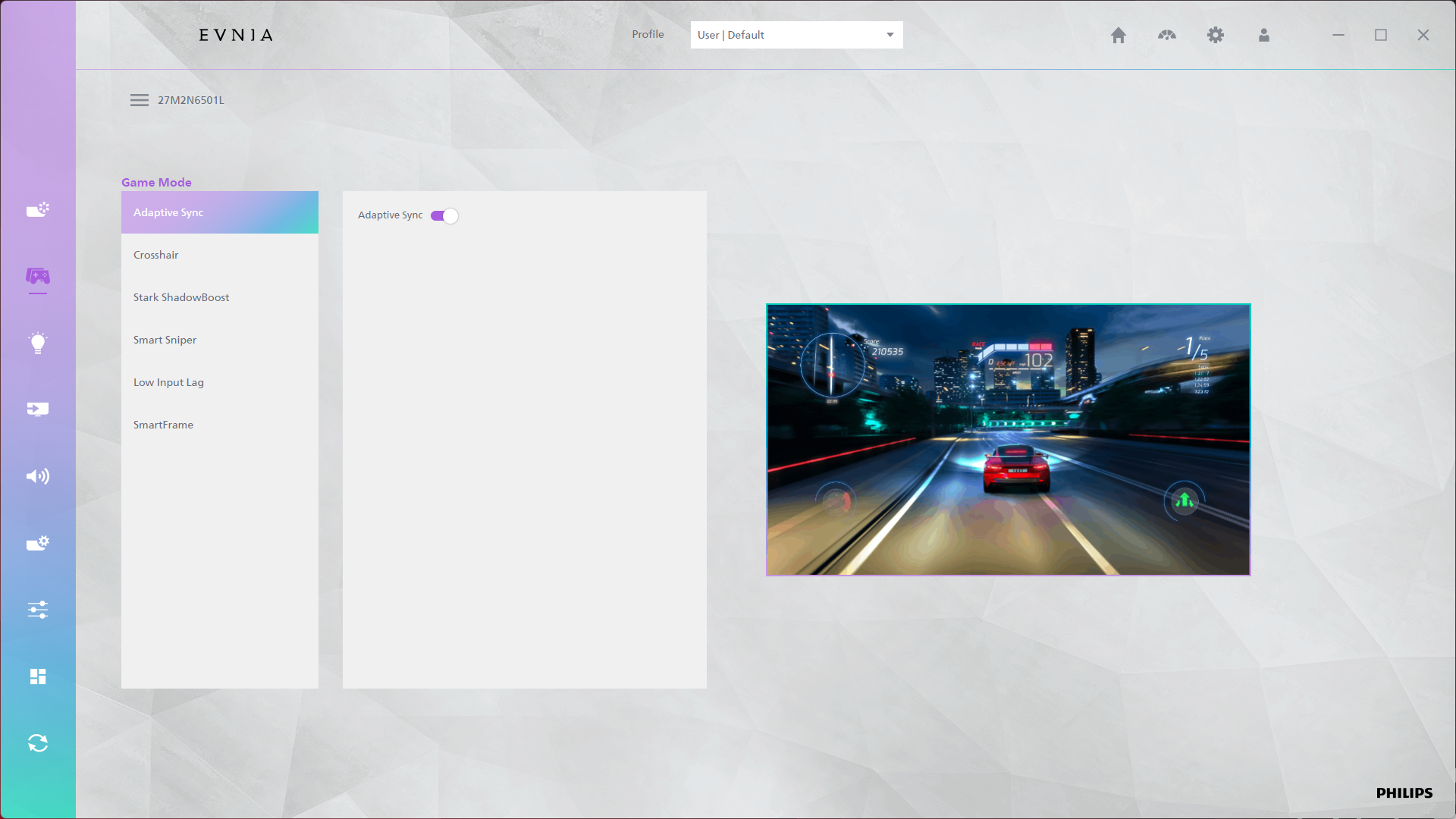Open the audio speaker sidebar icon
This screenshot has height=819, width=1456.
[x=37, y=476]
